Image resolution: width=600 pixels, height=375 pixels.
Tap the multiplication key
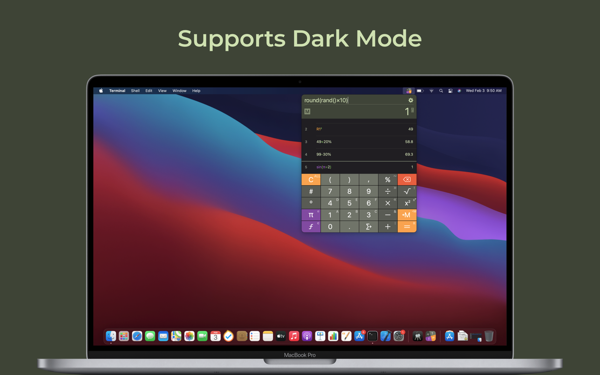tap(388, 203)
